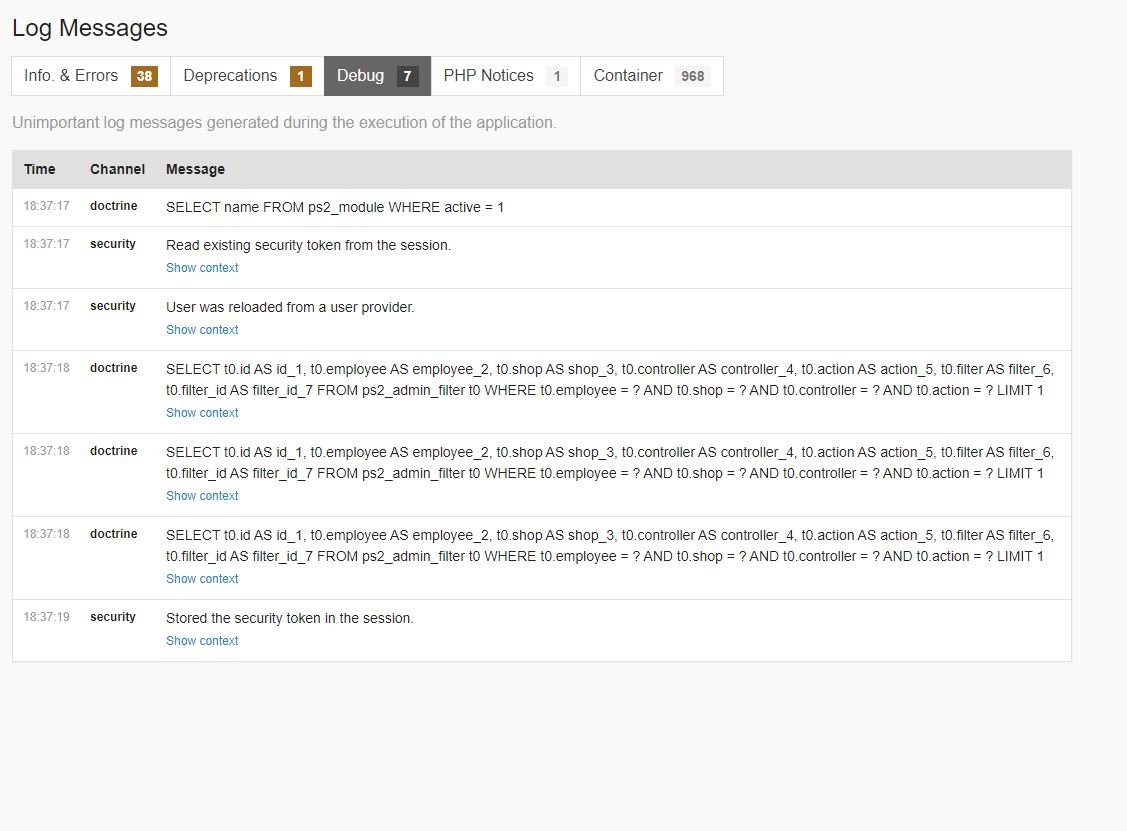Image resolution: width=1127 pixels, height=831 pixels.
Task: Click the 'SELECT name FROM ps2_module' message
Action: 335,207
